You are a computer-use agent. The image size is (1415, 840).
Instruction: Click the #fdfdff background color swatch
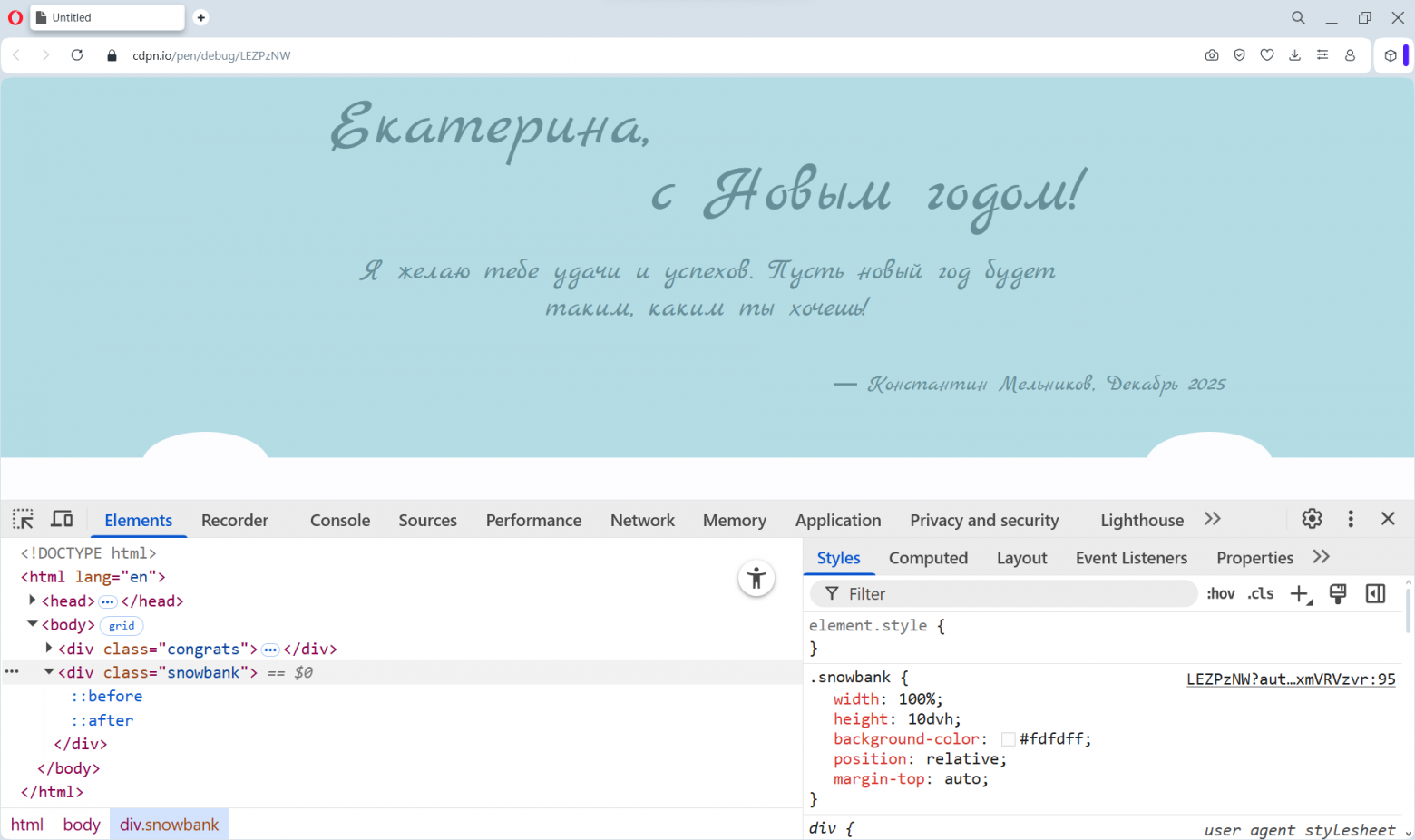pos(1008,739)
